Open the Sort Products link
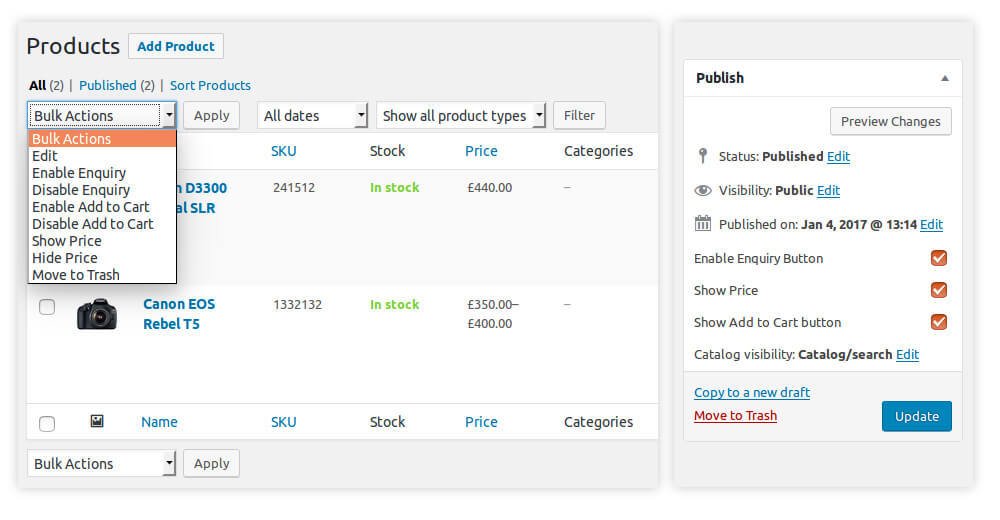Viewport: 1000px width, 520px height. point(210,85)
